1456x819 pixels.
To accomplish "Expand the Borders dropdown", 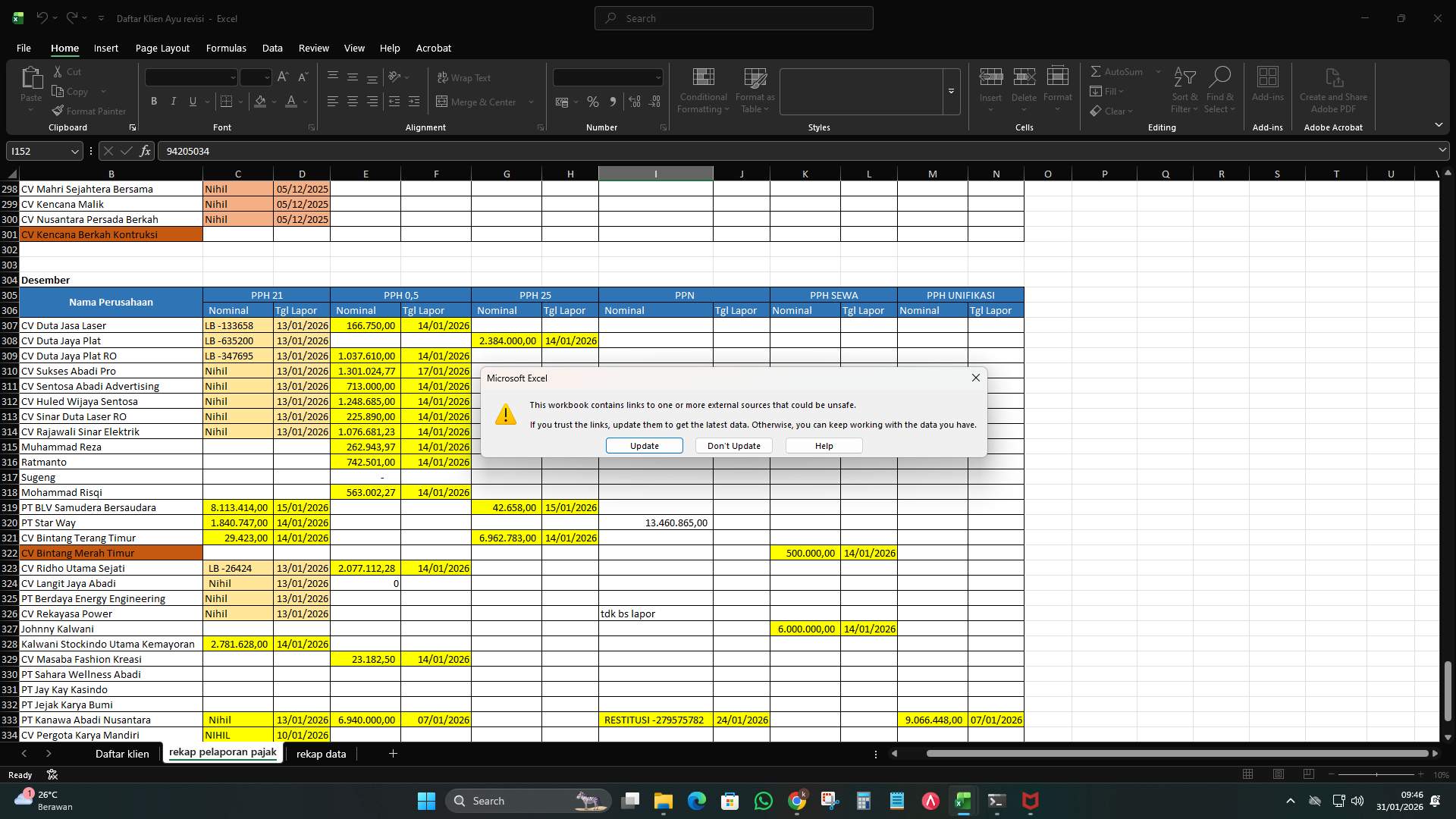I will pos(240,102).
